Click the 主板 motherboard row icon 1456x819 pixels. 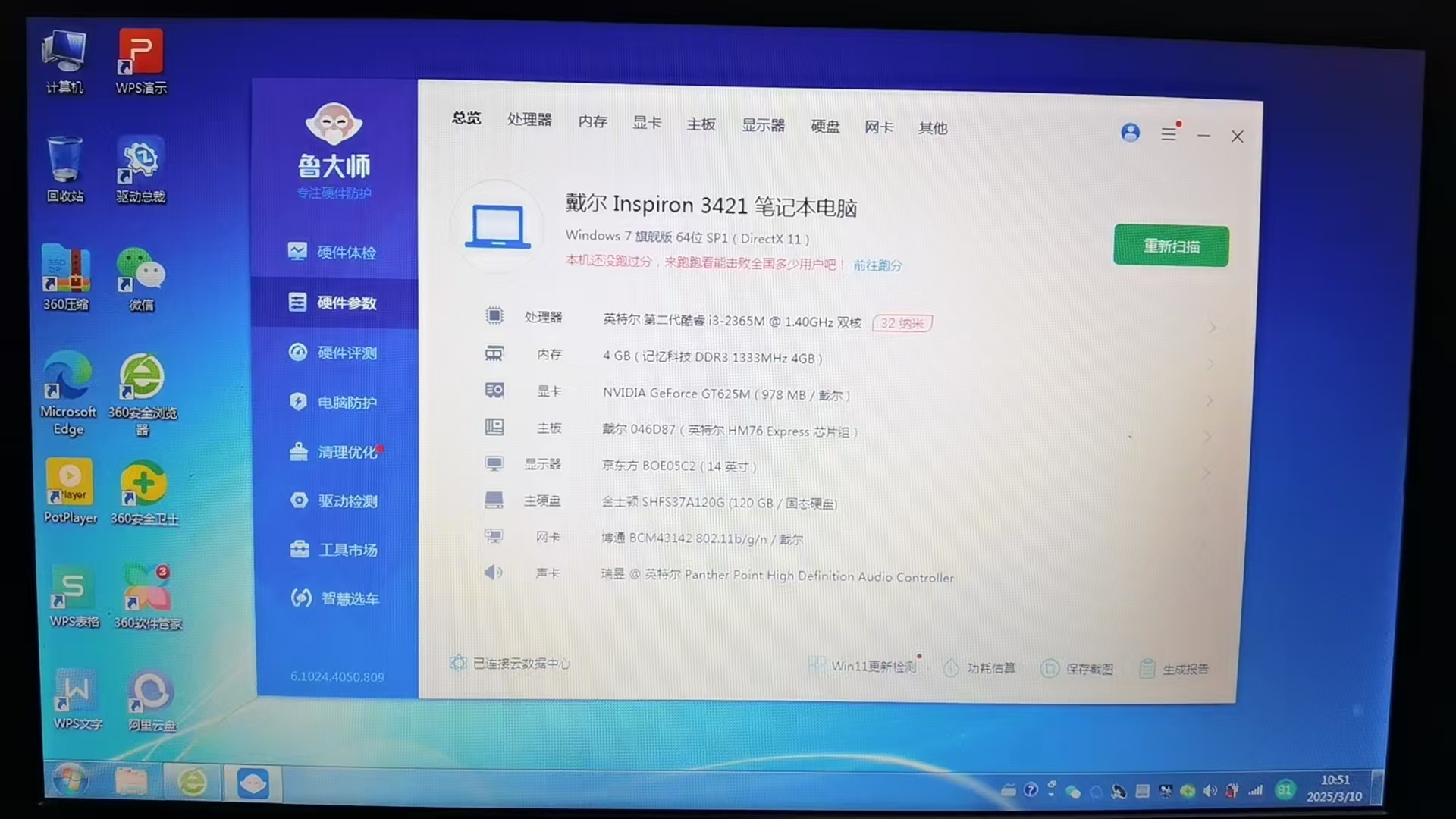pyautogui.click(x=494, y=427)
